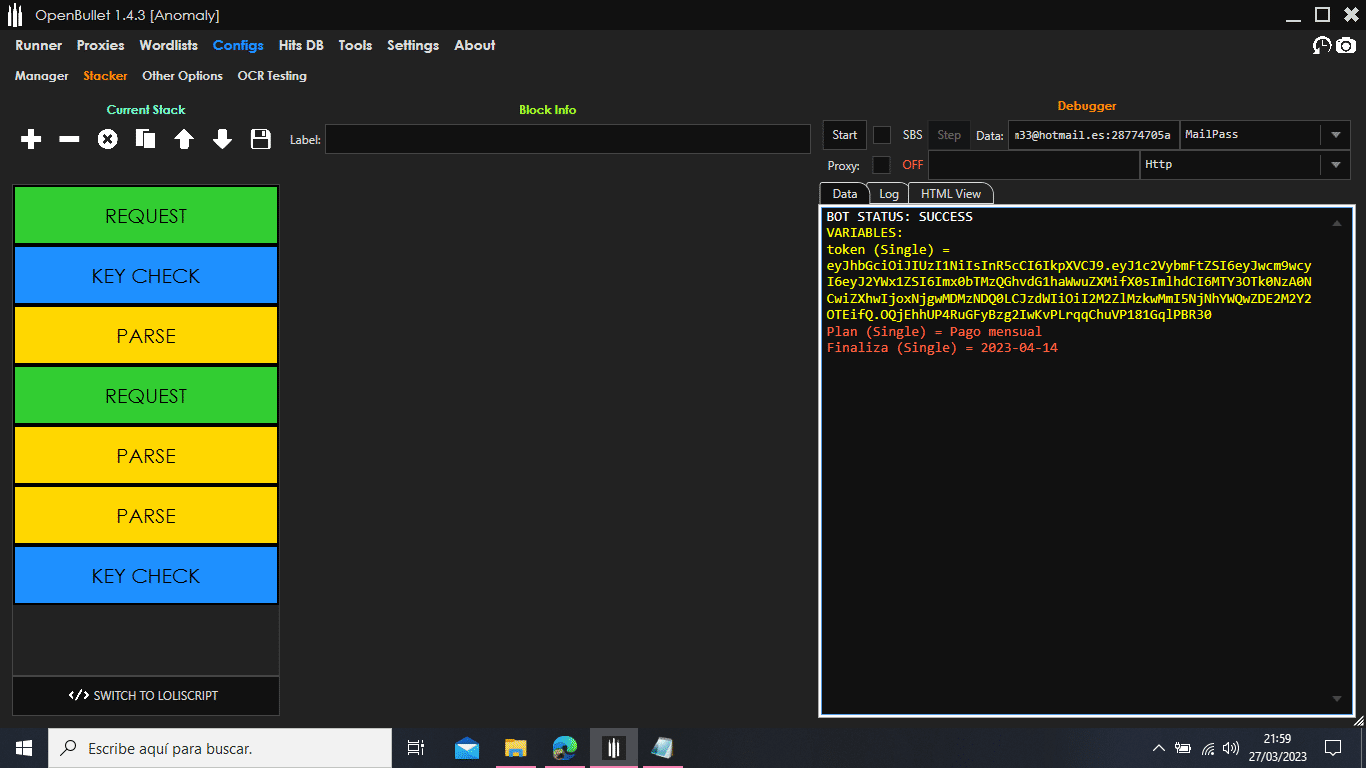The image size is (1366, 768).
Task: Save the config using the floppy disk icon
Action: pos(261,140)
